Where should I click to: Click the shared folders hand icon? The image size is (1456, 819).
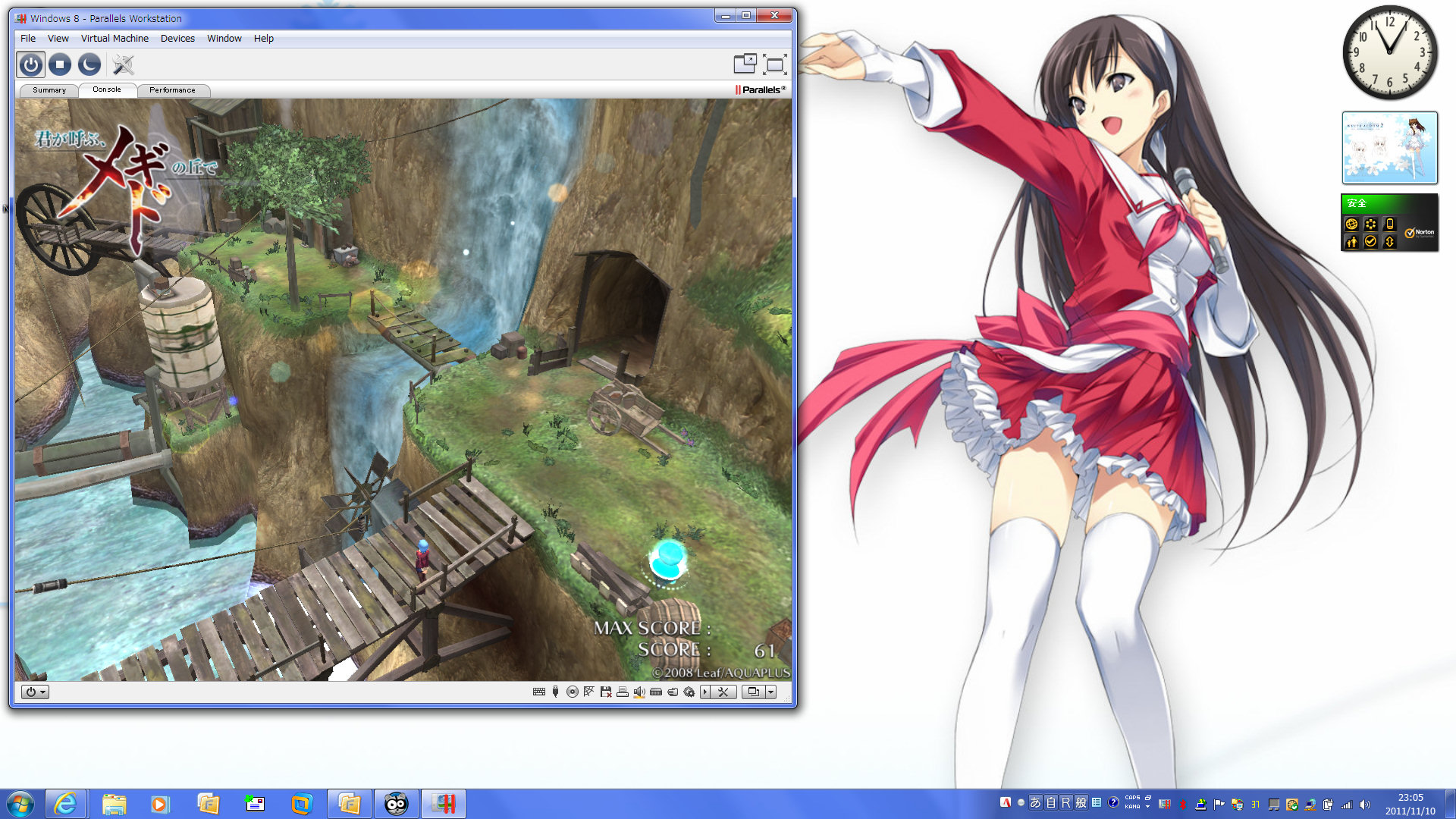[x=673, y=692]
